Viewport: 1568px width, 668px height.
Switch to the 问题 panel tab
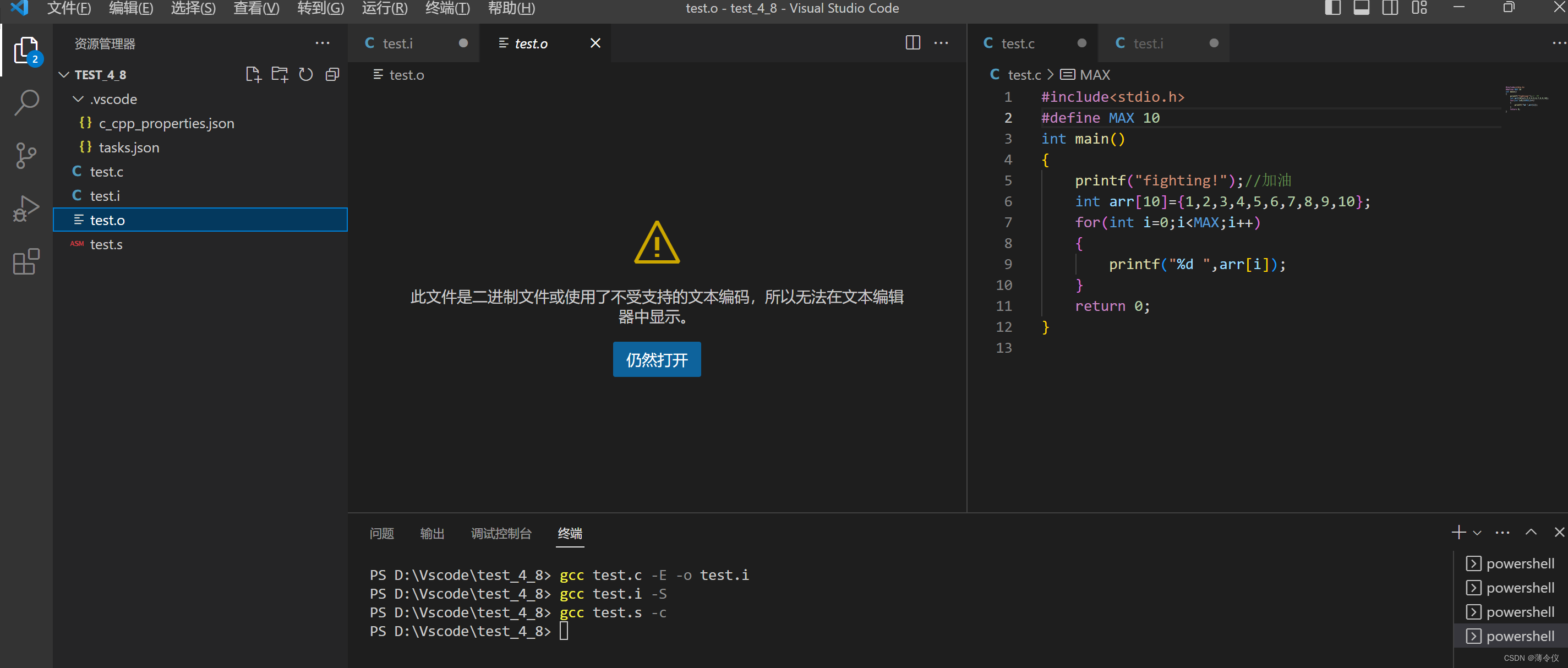click(381, 534)
